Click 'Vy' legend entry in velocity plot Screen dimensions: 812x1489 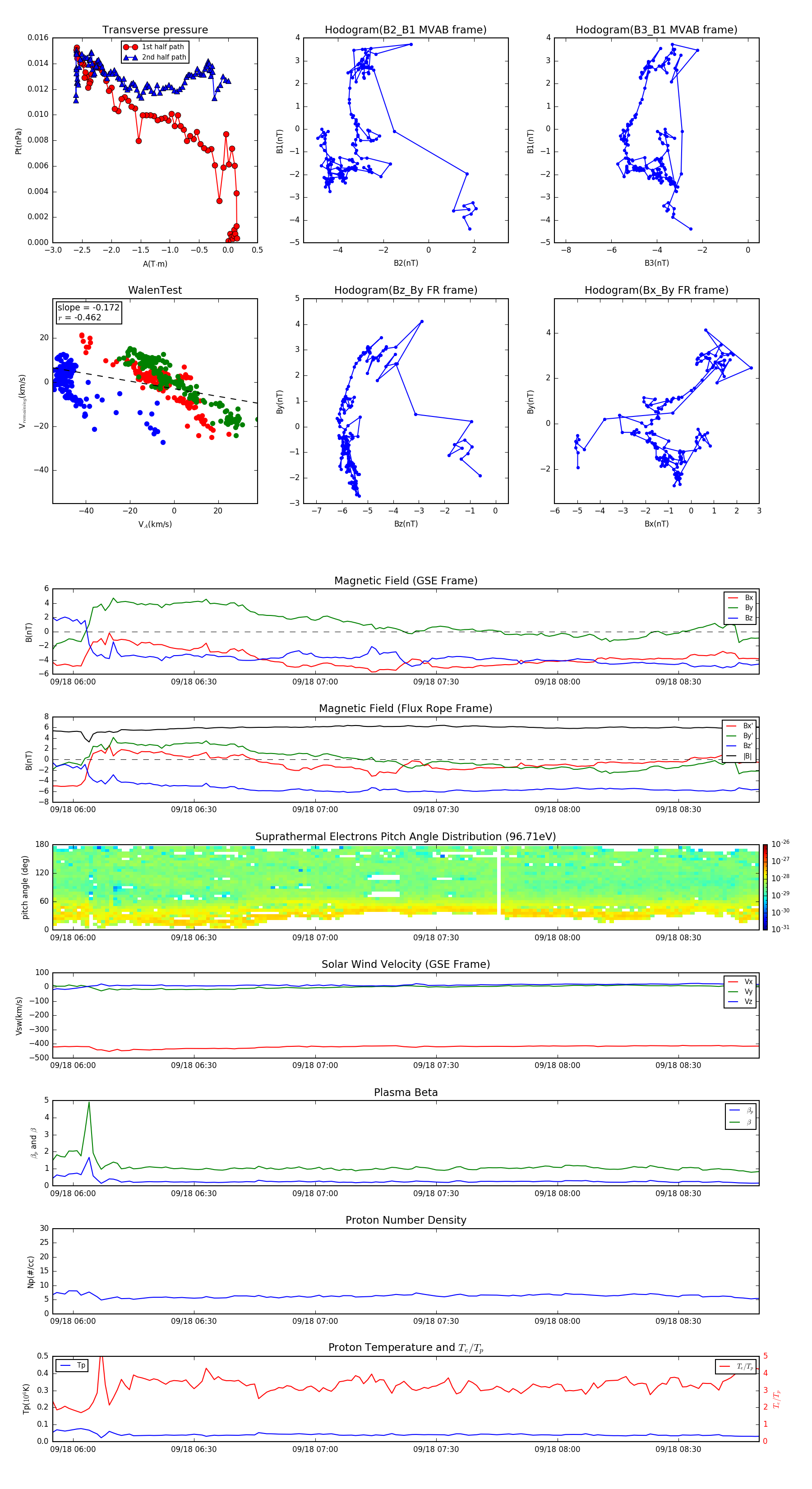741,991
